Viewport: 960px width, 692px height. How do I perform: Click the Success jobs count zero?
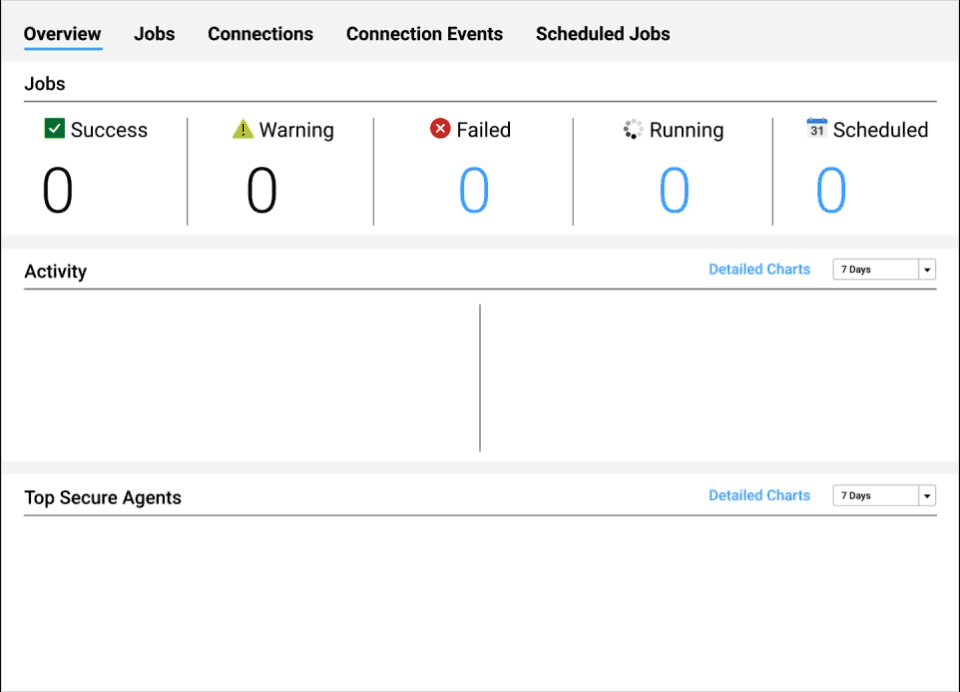pyautogui.click(x=58, y=188)
